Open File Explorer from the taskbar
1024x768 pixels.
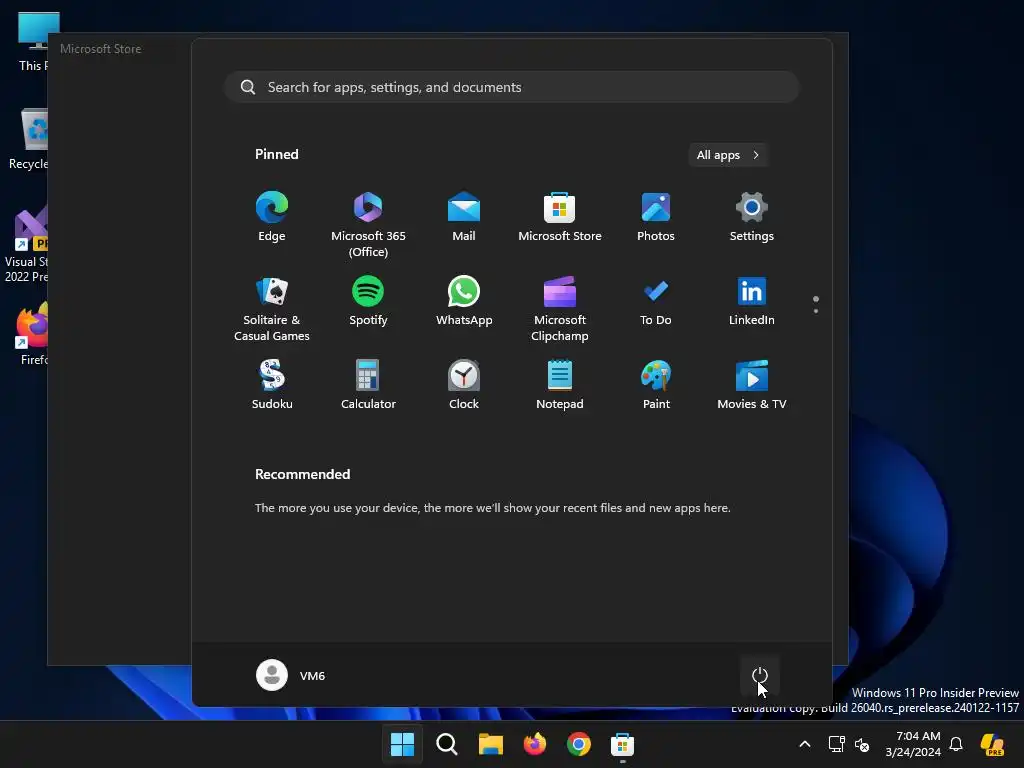[x=490, y=744]
